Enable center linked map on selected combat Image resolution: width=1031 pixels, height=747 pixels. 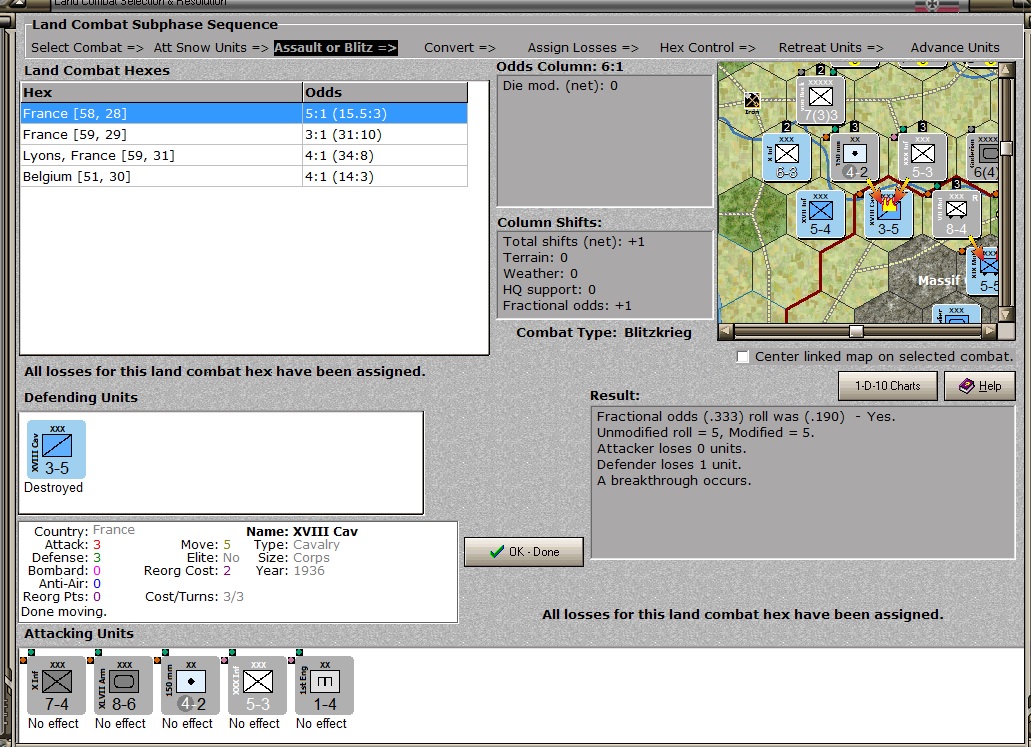743,357
